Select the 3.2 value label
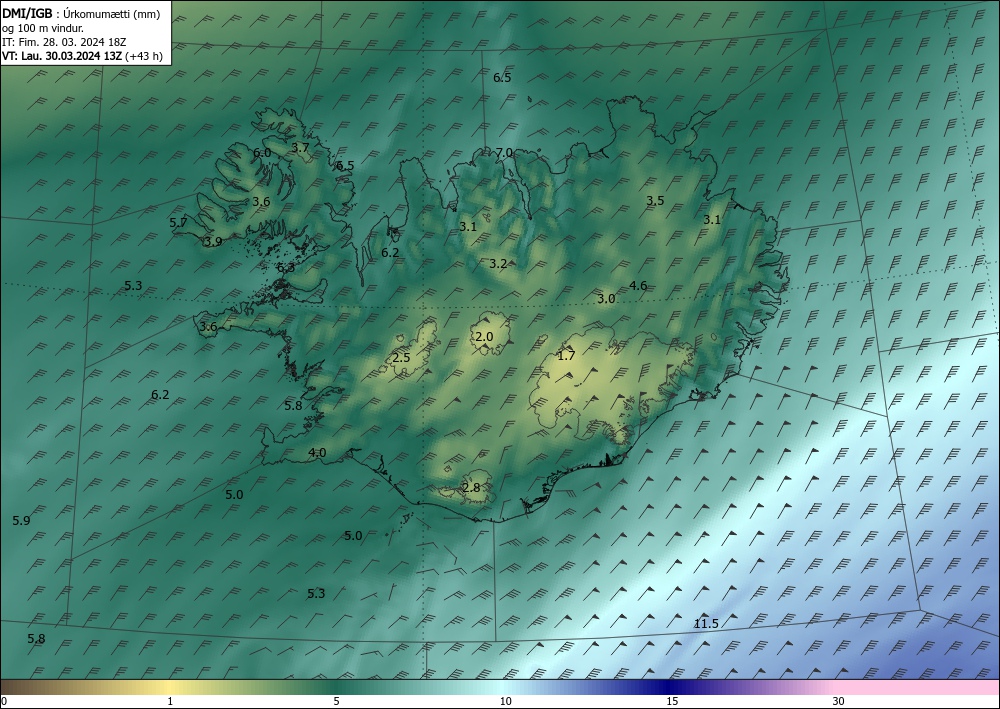Screen dimensions: 1000x709 coord(498,263)
